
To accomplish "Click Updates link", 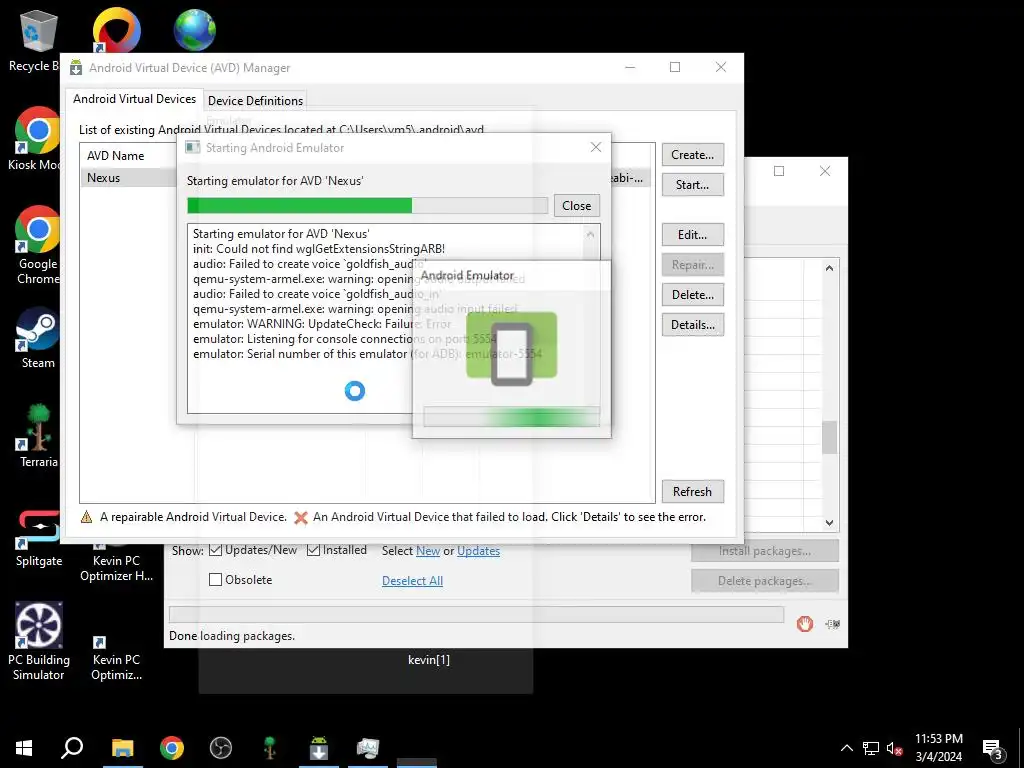I will (478, 551).
